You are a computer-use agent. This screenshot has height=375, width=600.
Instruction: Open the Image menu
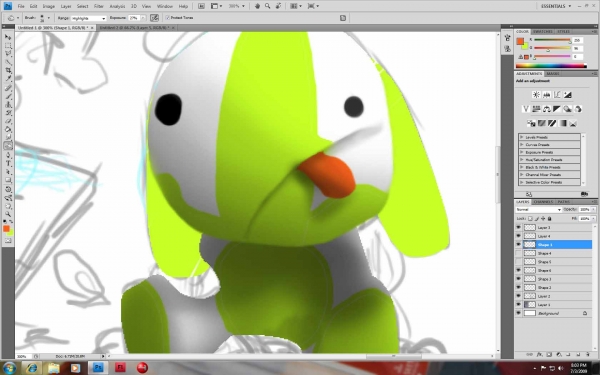49,6
